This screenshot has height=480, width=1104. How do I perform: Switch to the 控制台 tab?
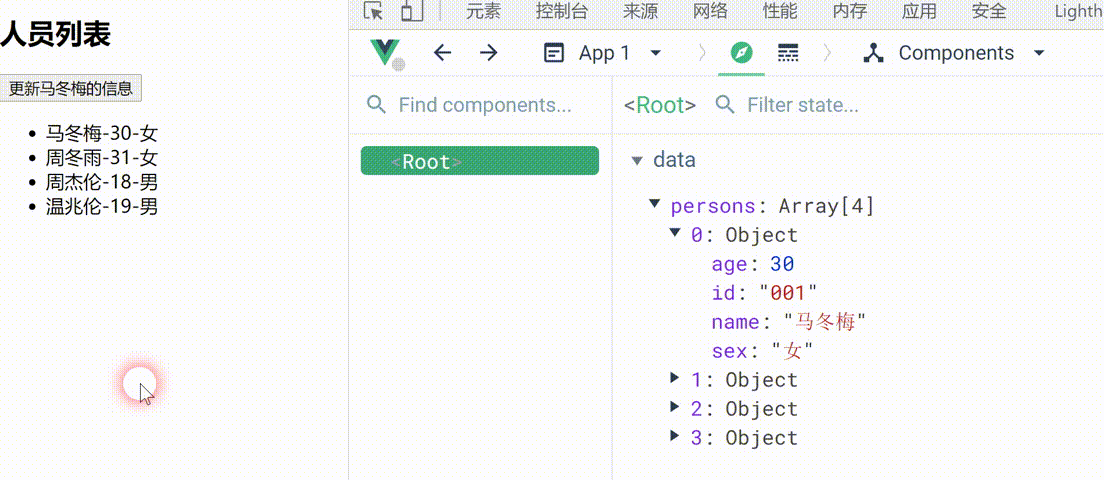click(x=561, y=11)
